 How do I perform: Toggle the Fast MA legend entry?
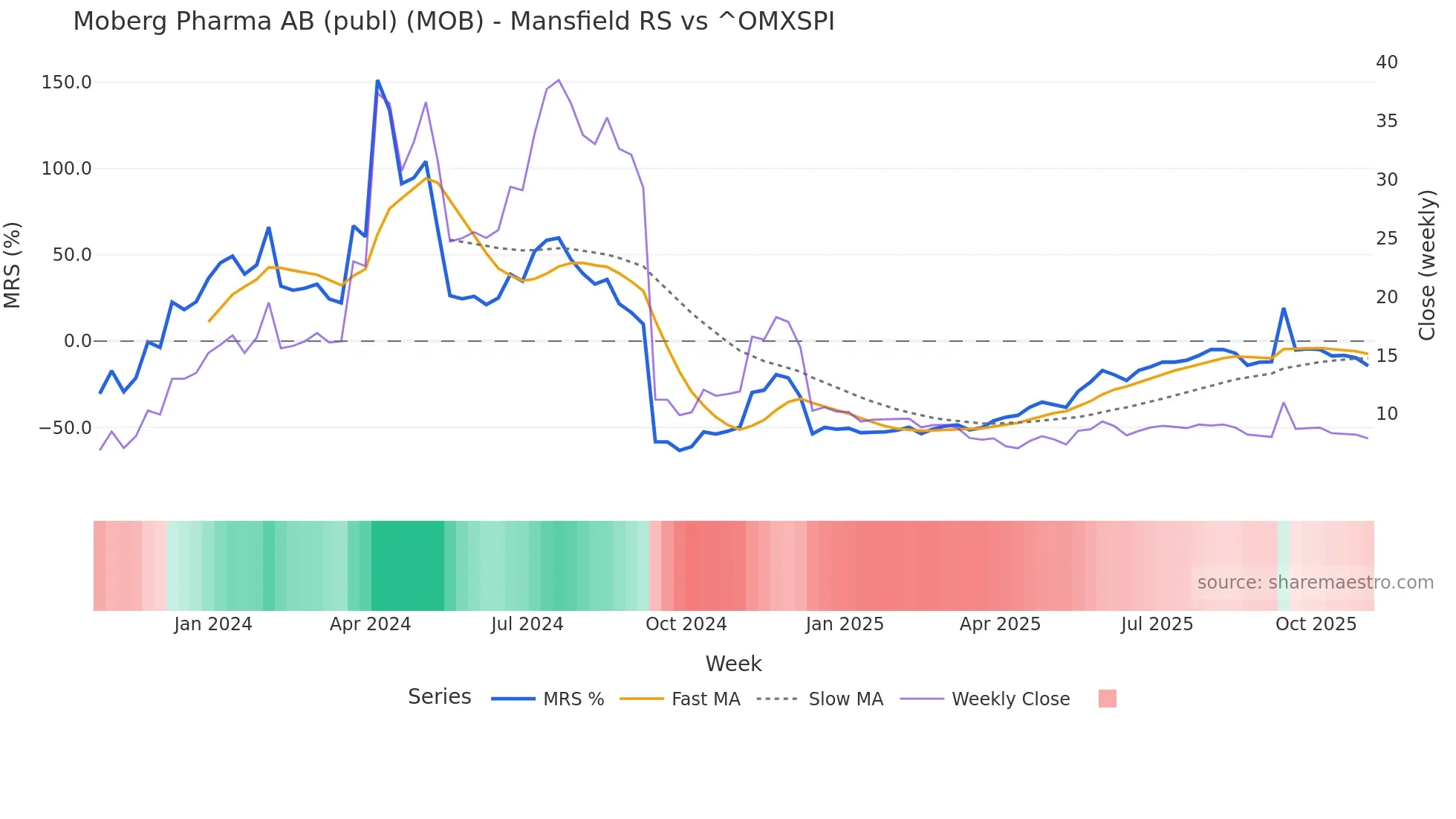click(680, 699)
